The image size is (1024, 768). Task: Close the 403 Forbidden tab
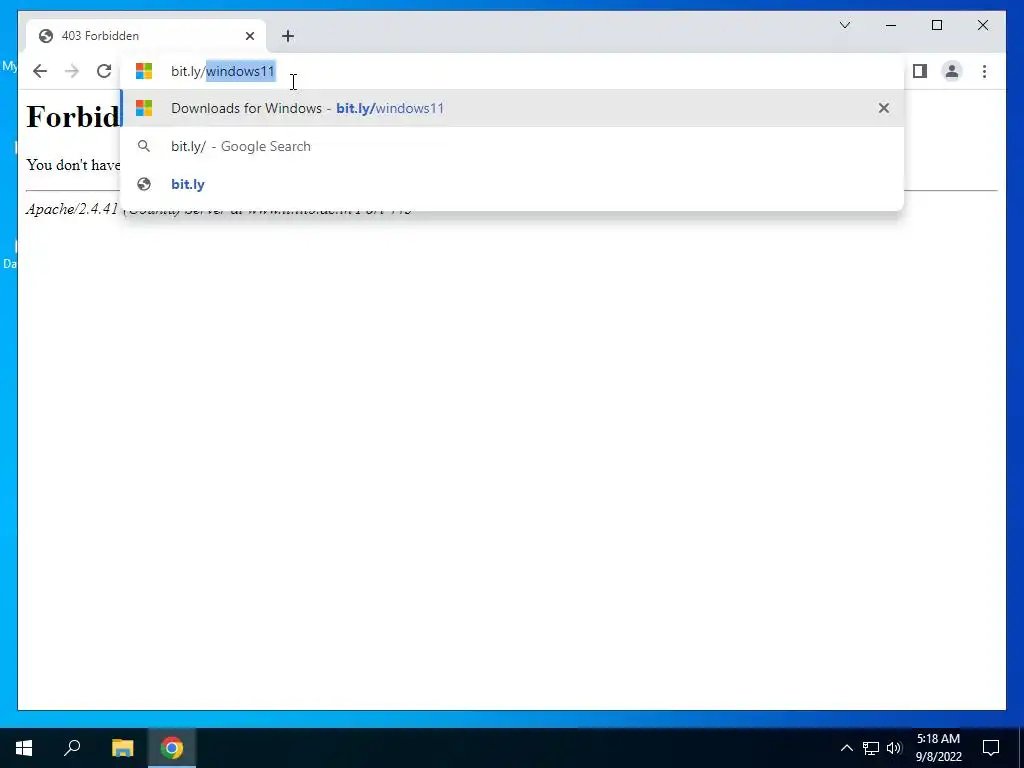(249, 37)
